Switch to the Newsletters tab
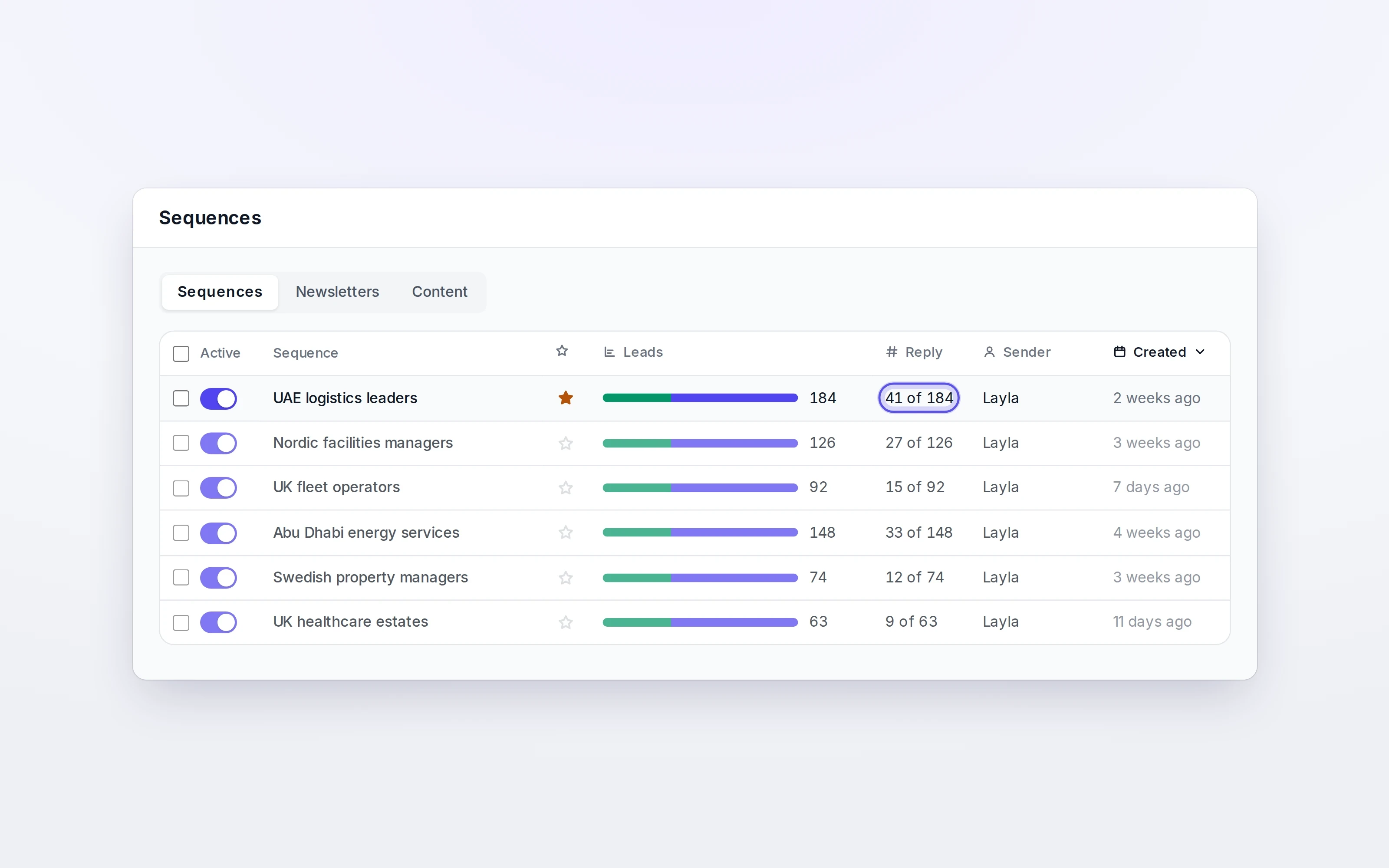 tap(338, 292)
